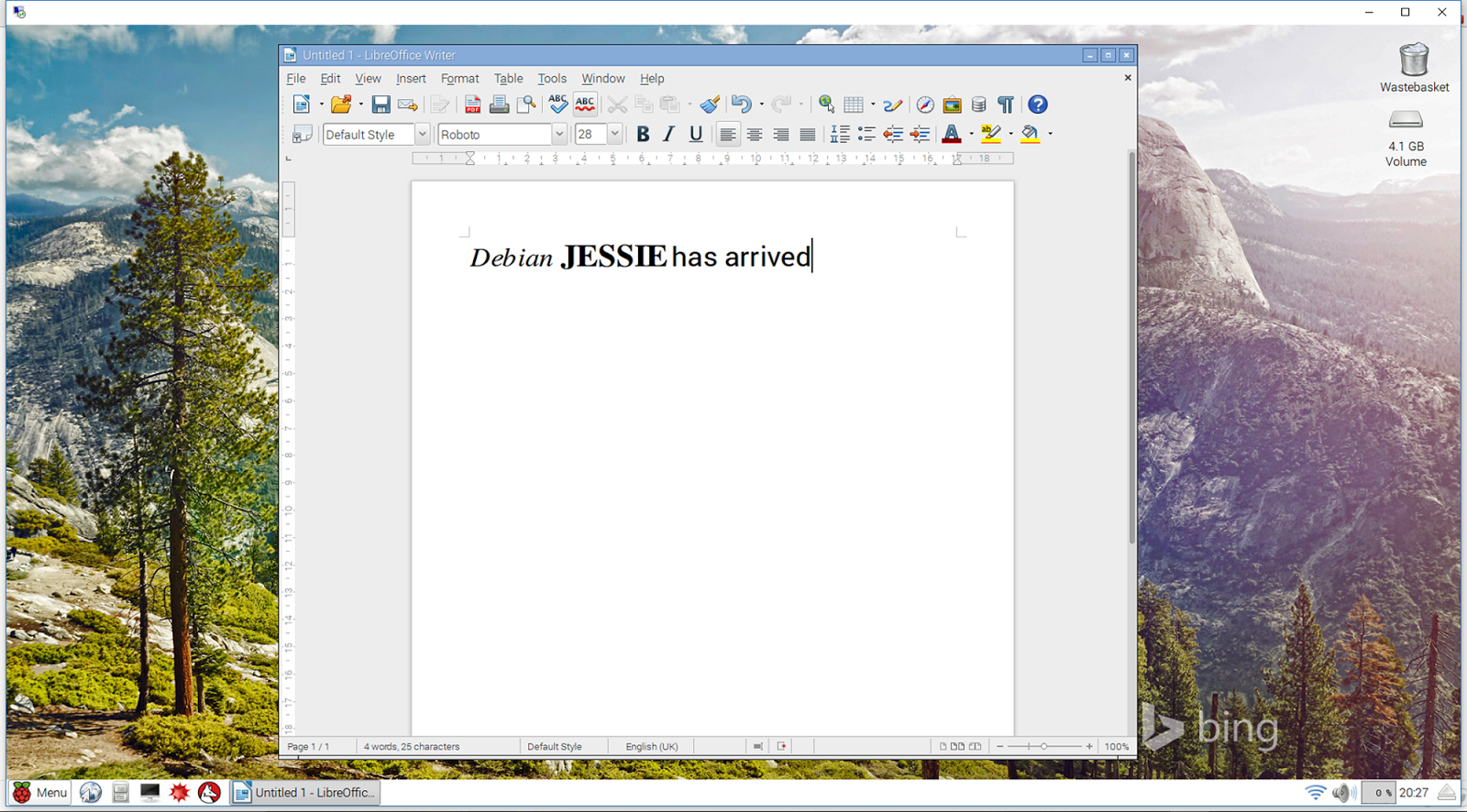
Task: Undo the last action
Action: [741, 104]
